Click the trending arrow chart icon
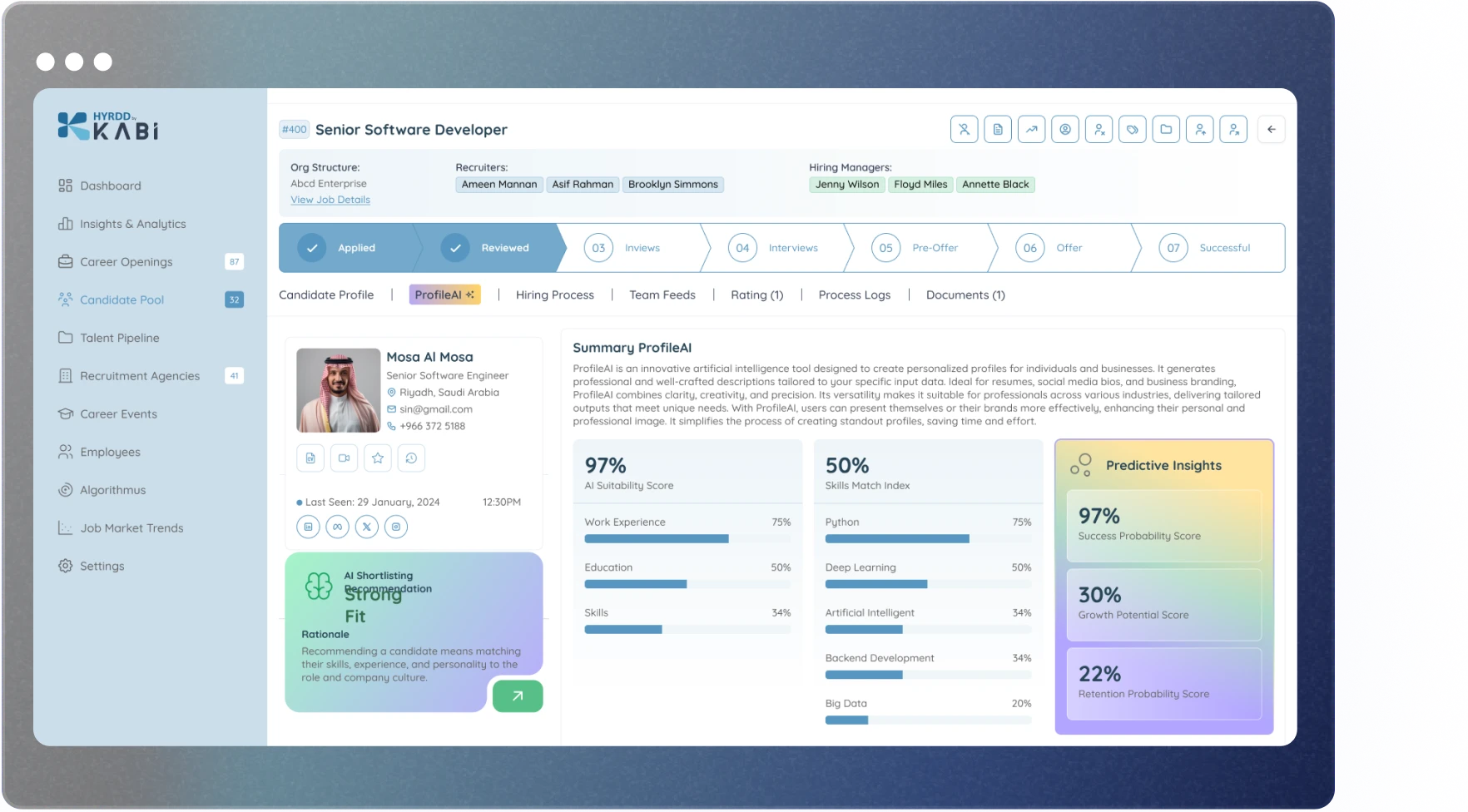The image size is (1468, 812). coord(1031,130)
